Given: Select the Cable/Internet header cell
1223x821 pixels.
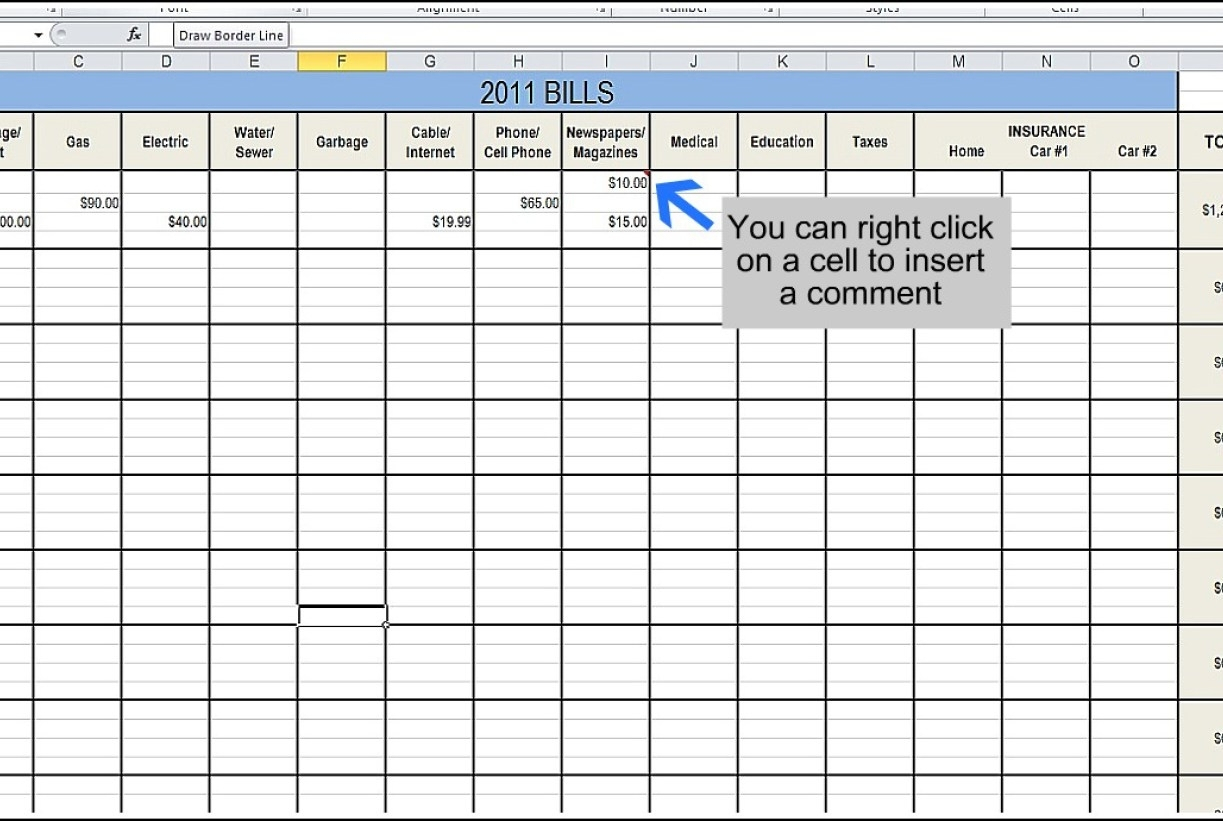Looking at the screenshot, I should [x=430, y=142].
